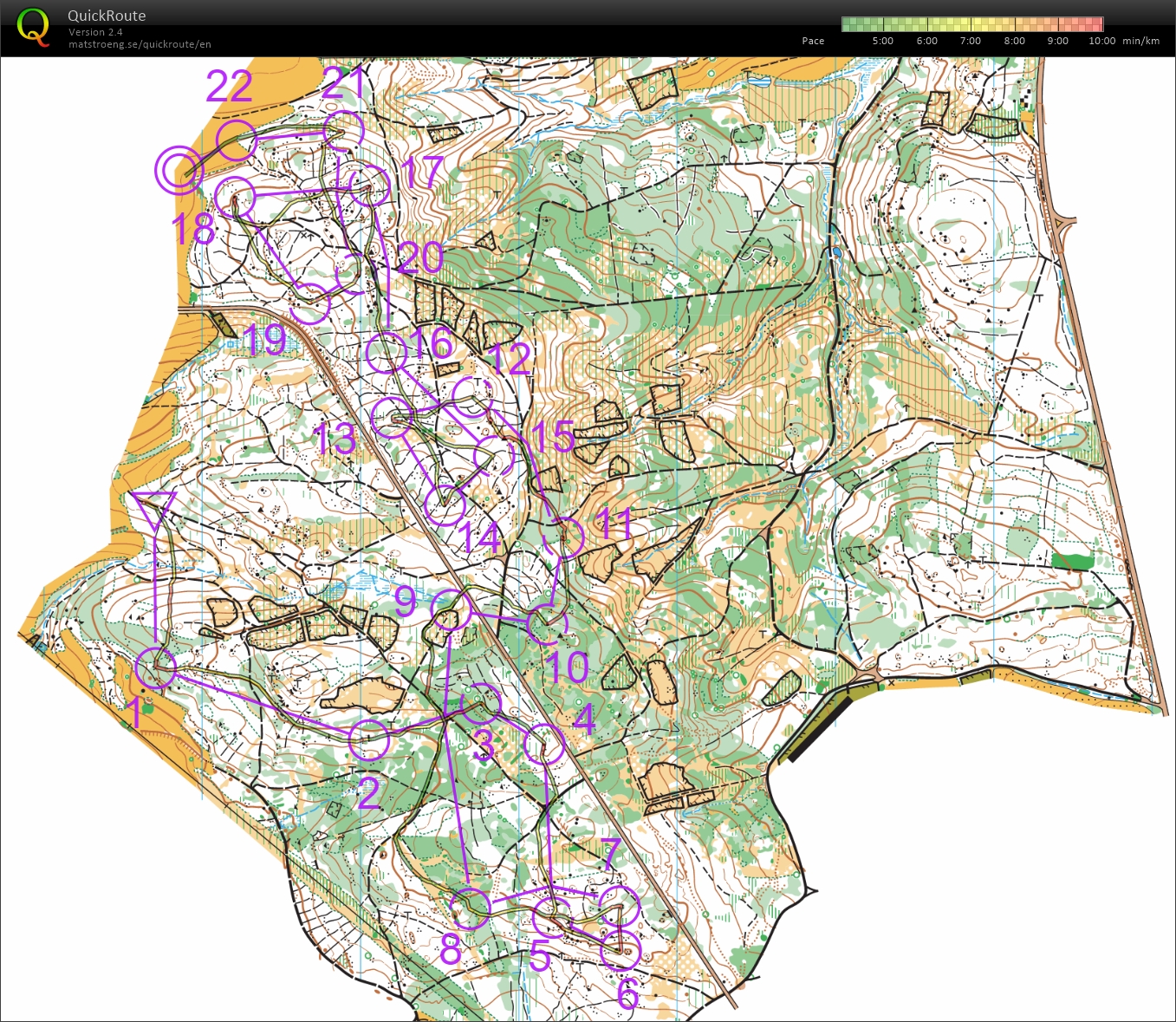Click control number 11 label

pyautogui.click(x=614, y=524)
